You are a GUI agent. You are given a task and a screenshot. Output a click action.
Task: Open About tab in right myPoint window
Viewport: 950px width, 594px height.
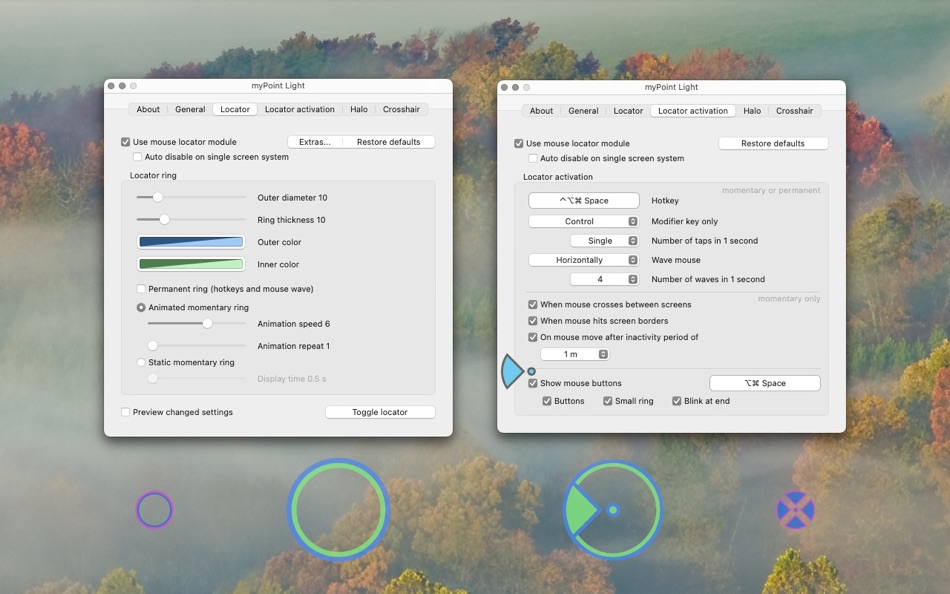[541, 110]
